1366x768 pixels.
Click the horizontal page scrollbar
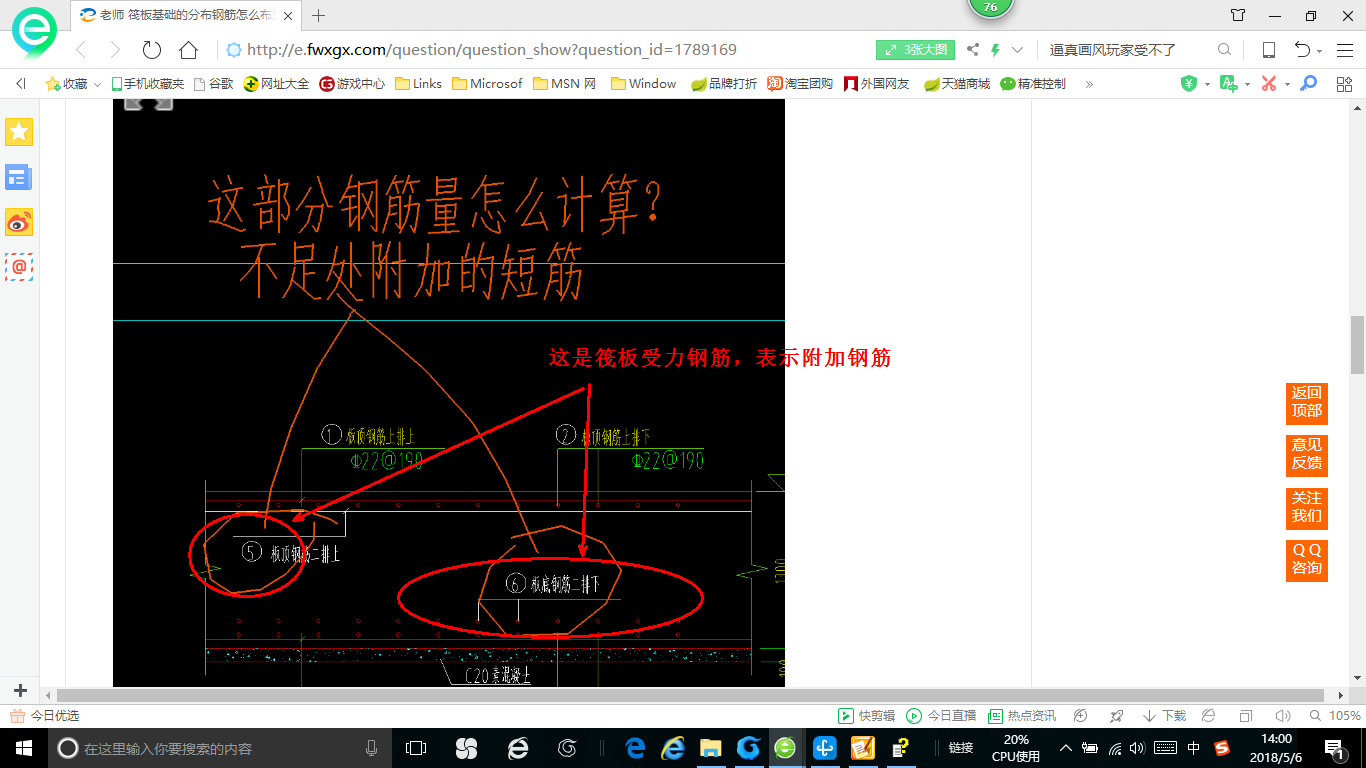click(691, 695)
